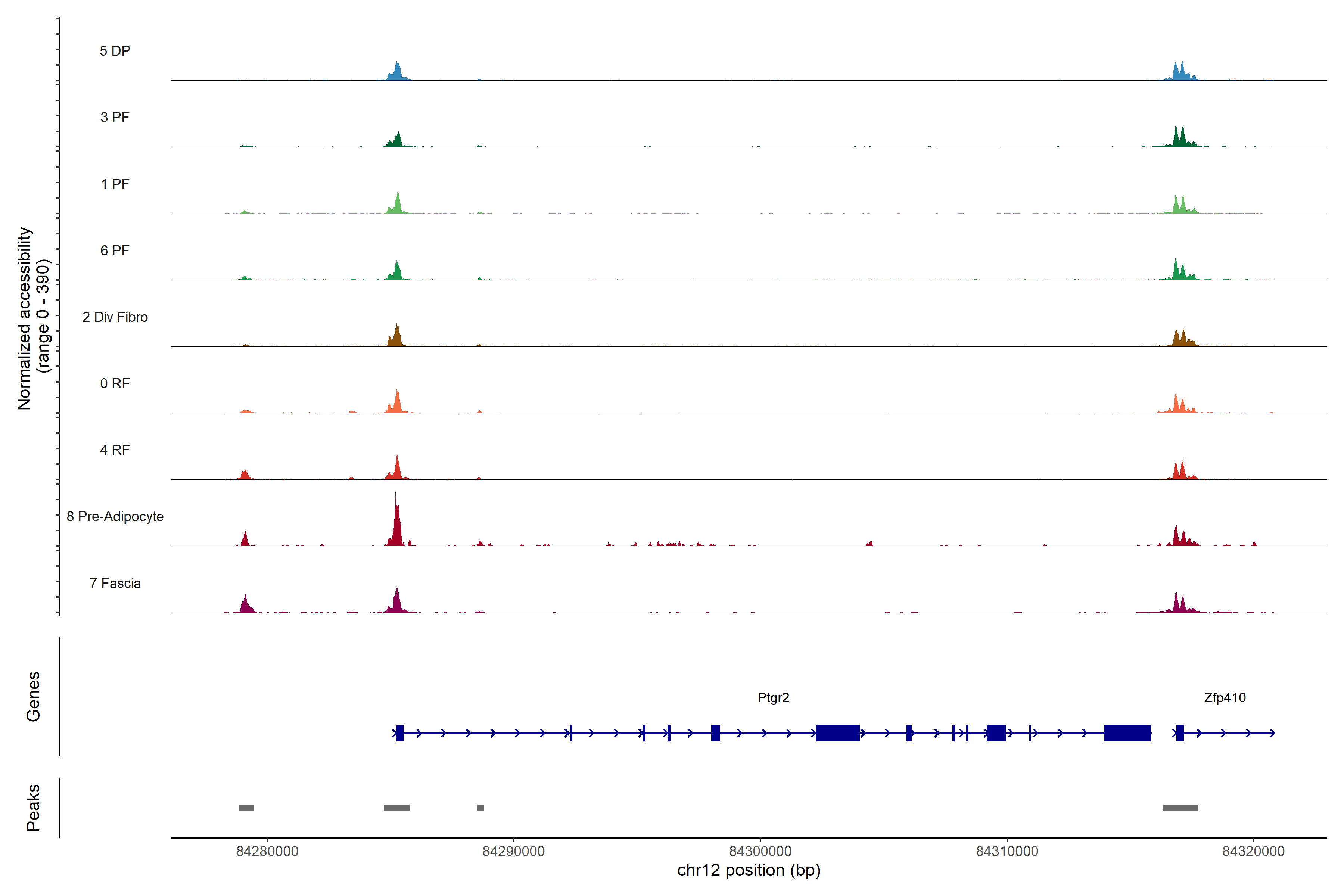This screenshot has height=896, width=1344.
Task: Click the 6 PF track label
Action: 115,250
